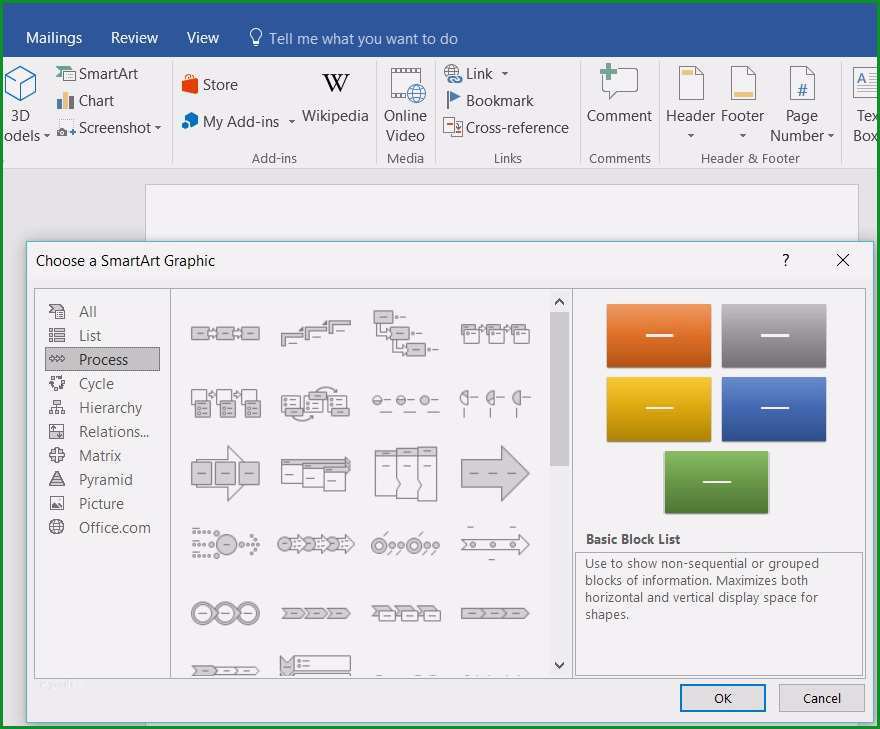880x729 pixels.
Task: Select the Process SmartArt category
Action: (x=102, y=359)
